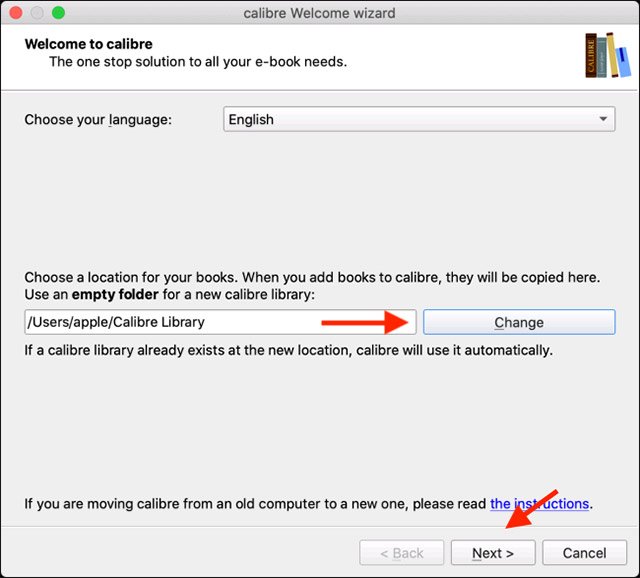640x578 pixels.
Task: Click the library path input field
Action: [220, 322]
